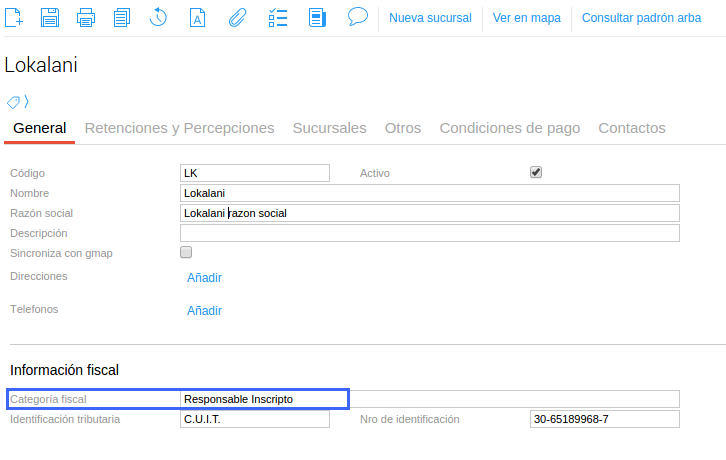Open the history clock icon
This screenshot has height=460, width=726.
pos(158,17)
